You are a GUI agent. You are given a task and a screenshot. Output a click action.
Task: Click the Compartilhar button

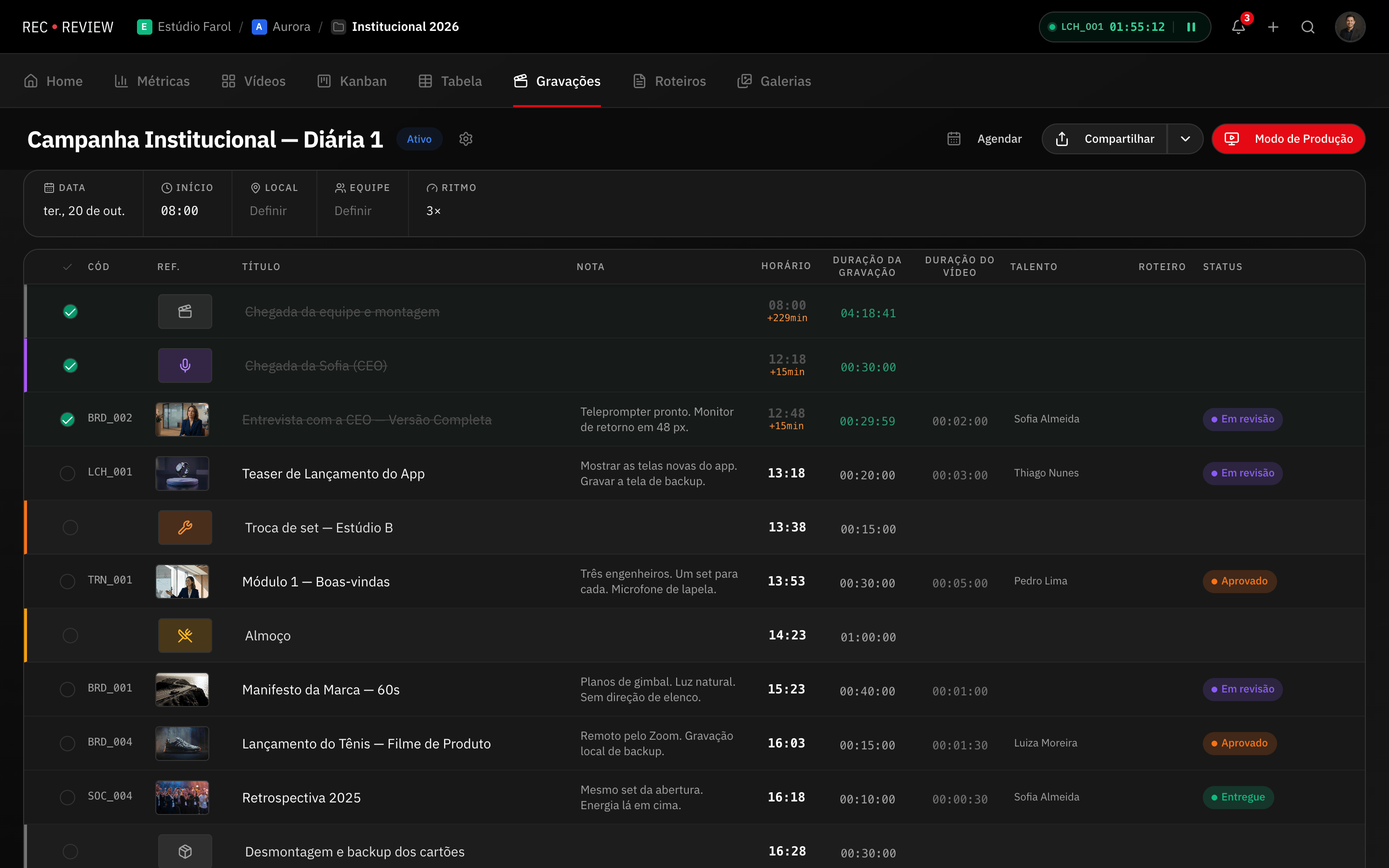click(1105, 139)
